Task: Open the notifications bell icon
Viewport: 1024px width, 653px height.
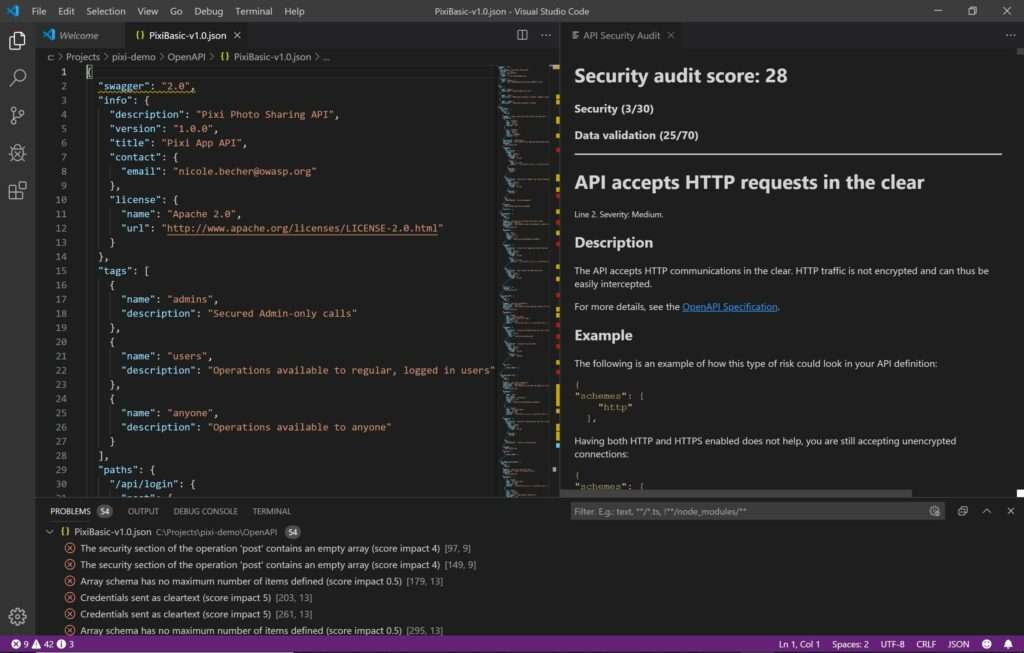Action: click(1008, 644)
